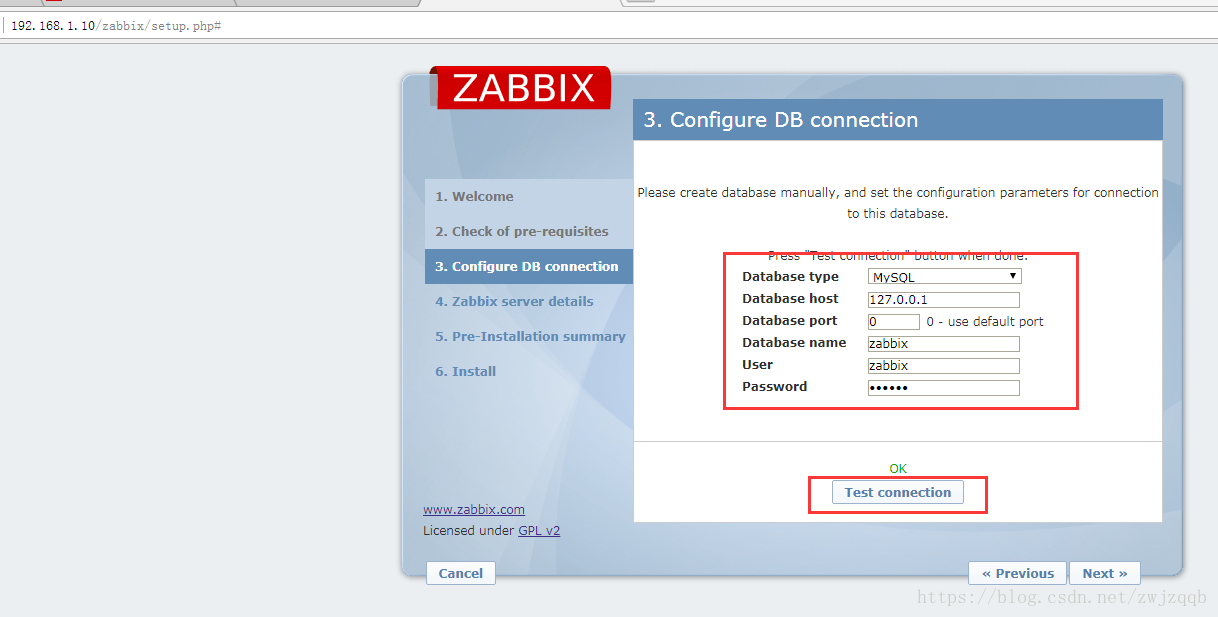Click the User input field
Screen dimensions: 1218x617
click(944, 366)
